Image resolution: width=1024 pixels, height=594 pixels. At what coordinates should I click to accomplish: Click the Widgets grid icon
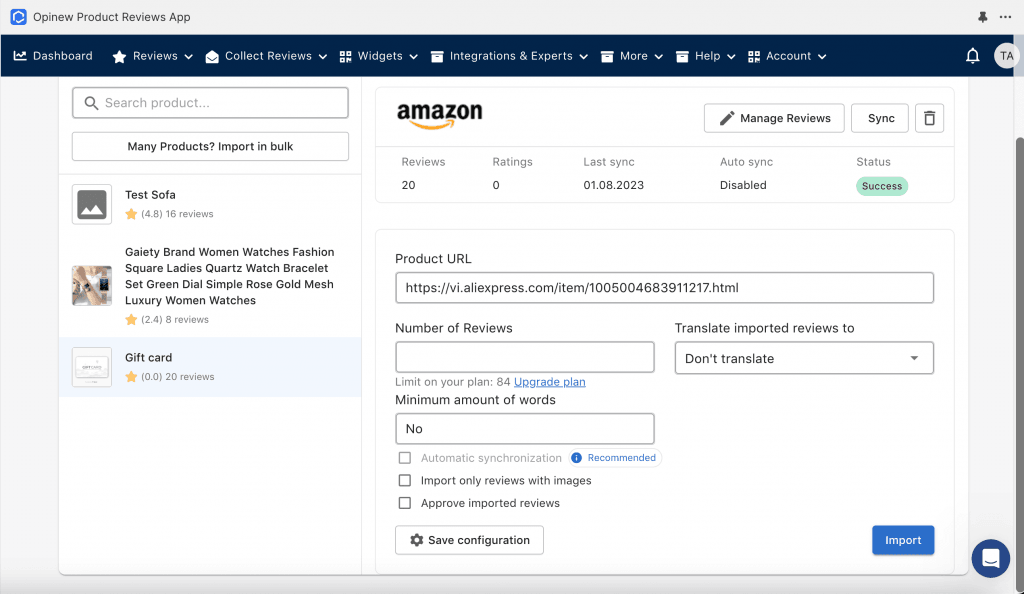(345, 57)
